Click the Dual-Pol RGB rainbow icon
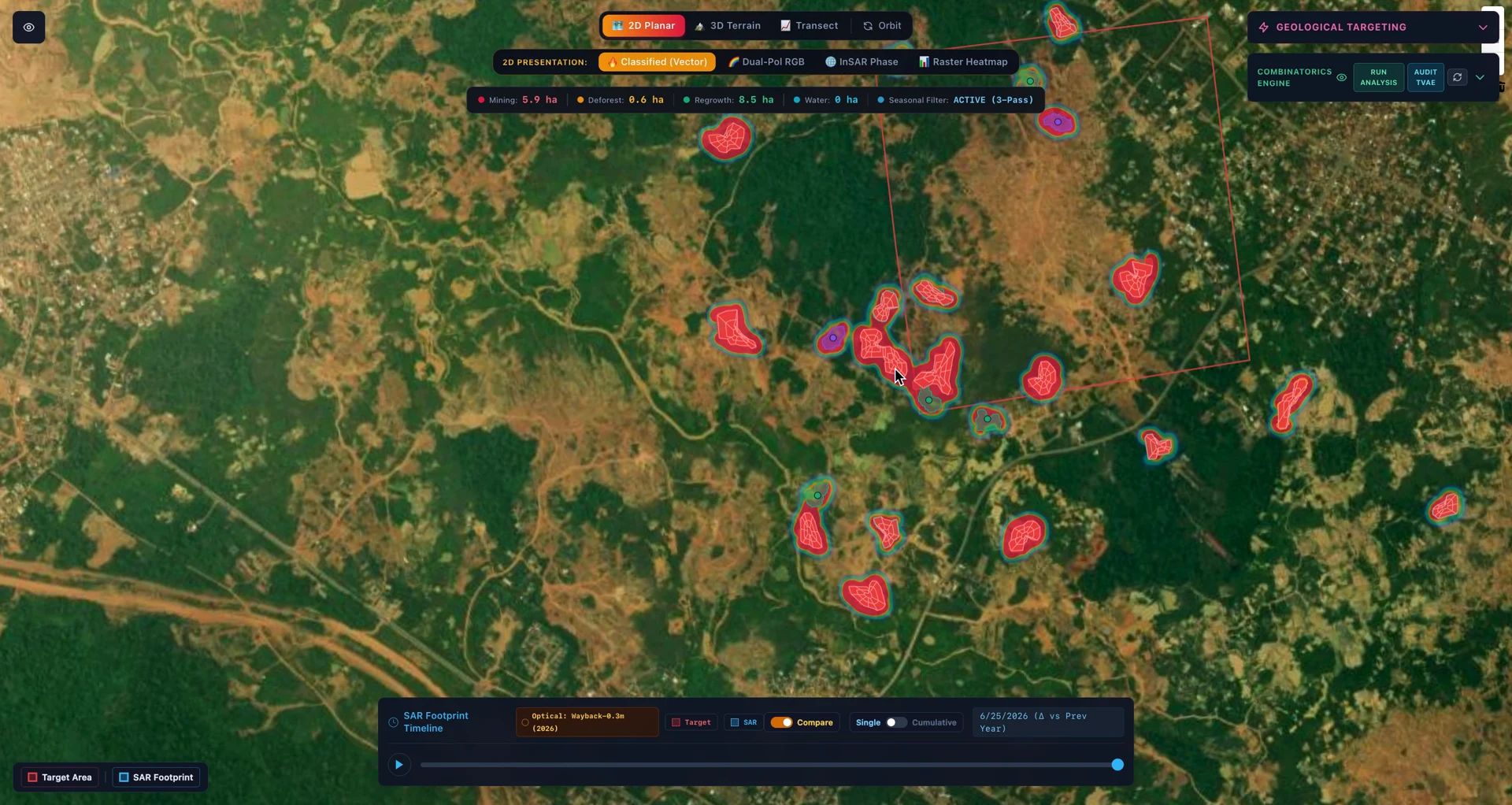The image size is (1512, 805). click(x=733, y=61)
